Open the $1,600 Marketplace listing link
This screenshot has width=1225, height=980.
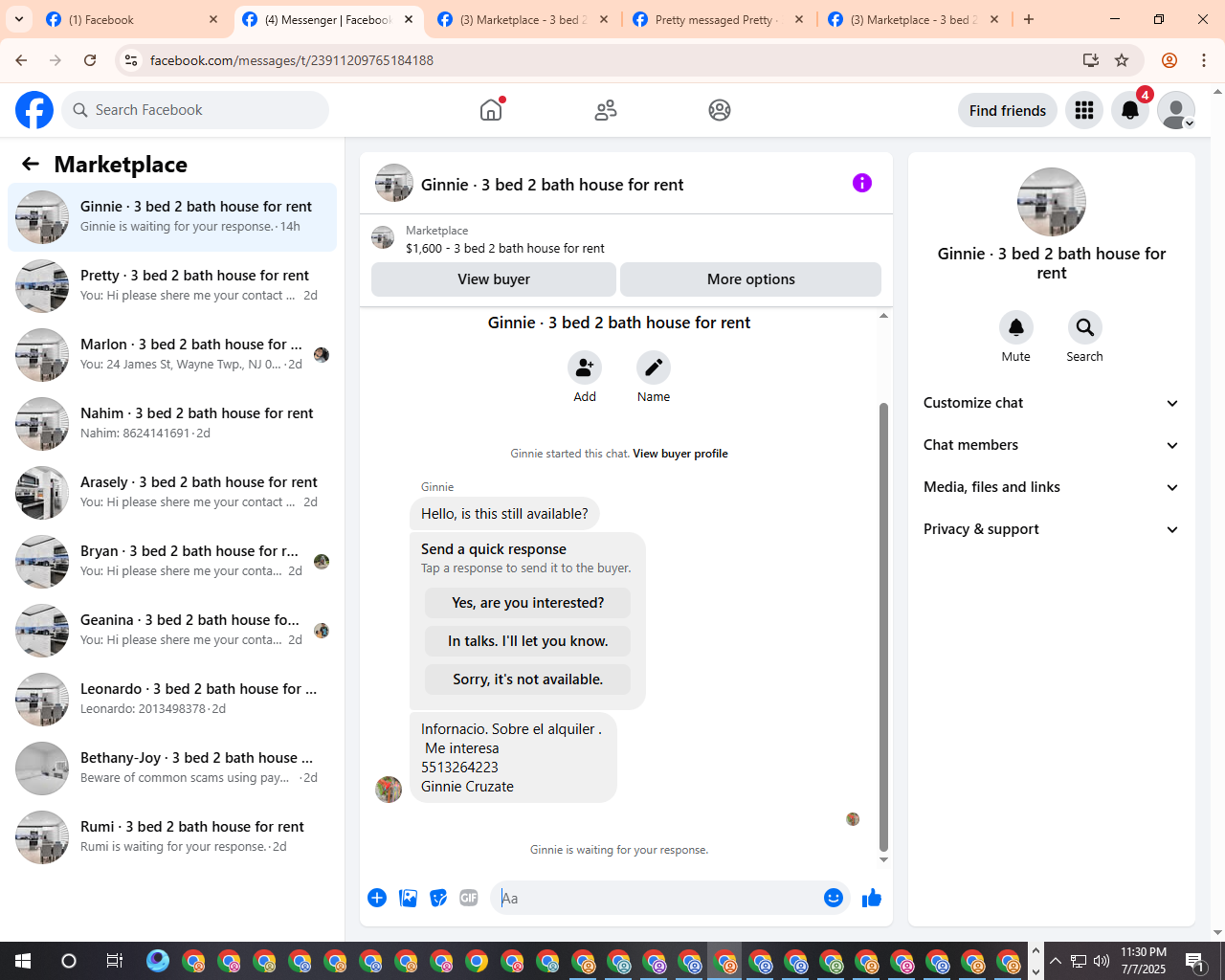[505, 248]
